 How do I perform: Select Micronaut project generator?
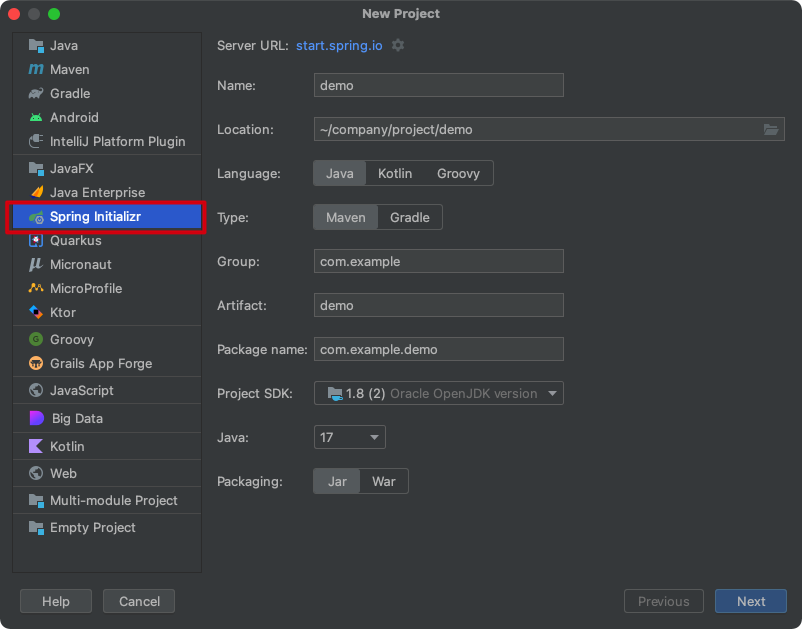[x=107, y=264]
